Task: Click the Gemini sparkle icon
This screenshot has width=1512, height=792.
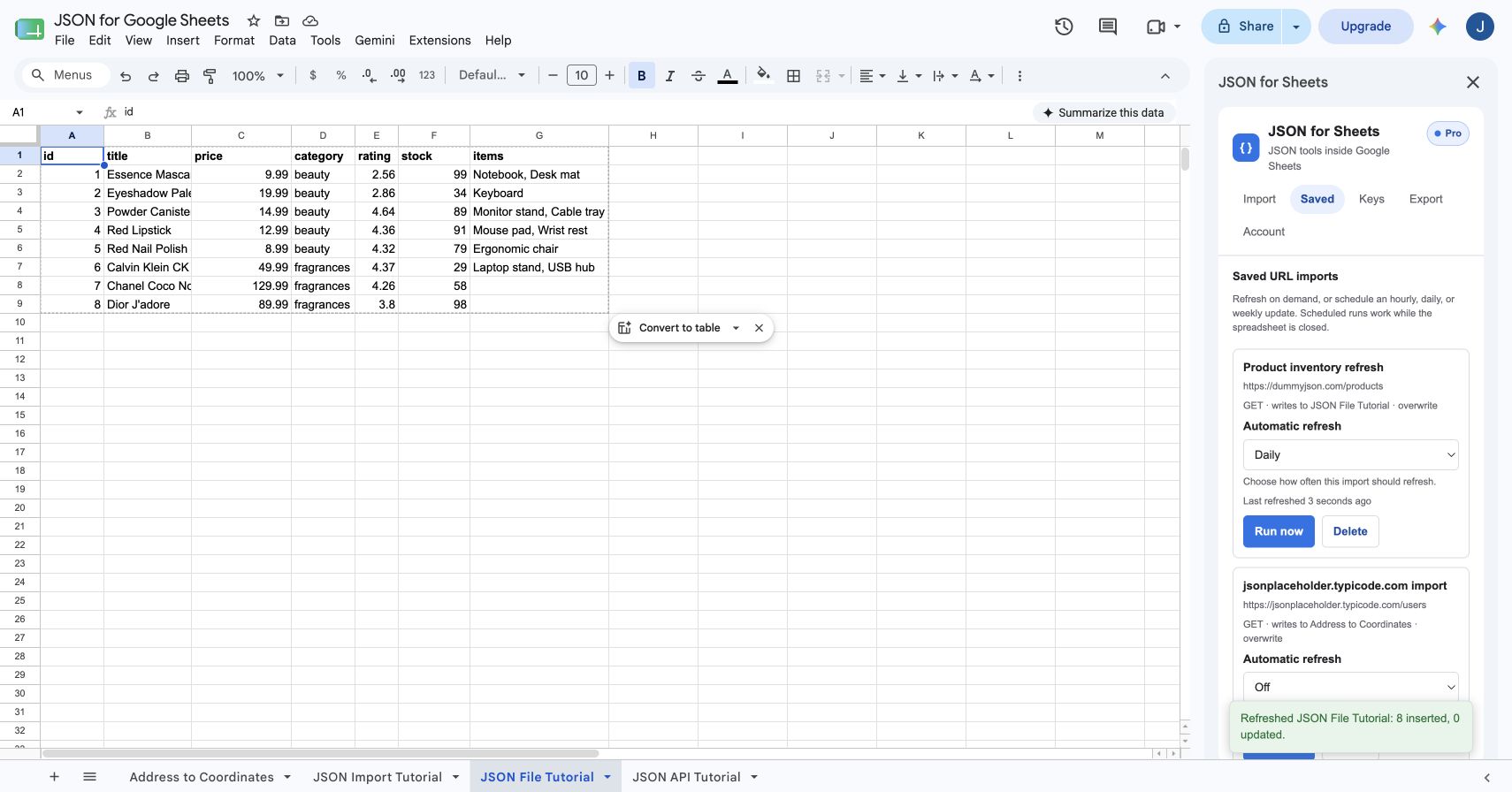Action: coord(1438,27)
